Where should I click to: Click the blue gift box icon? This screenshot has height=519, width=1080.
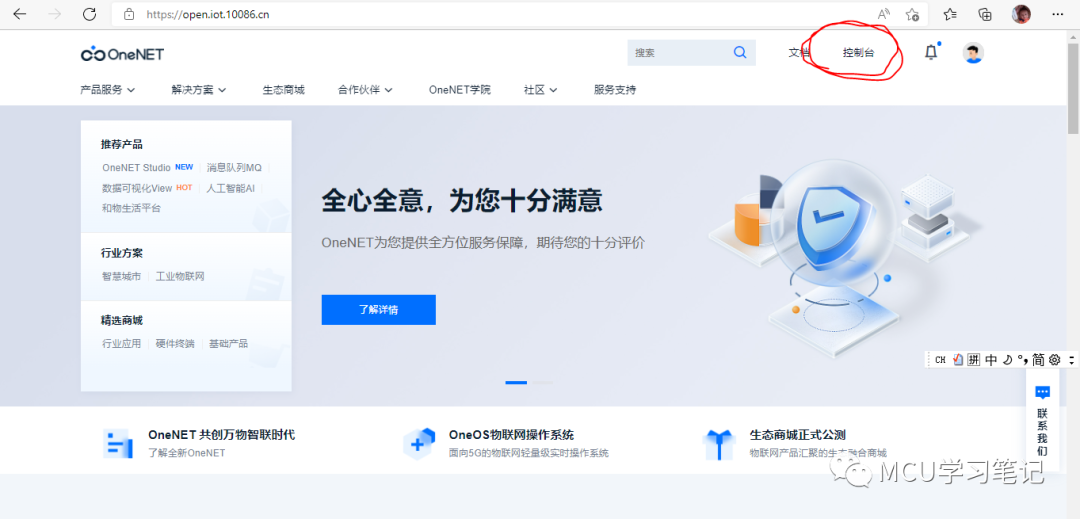point(719,444)
